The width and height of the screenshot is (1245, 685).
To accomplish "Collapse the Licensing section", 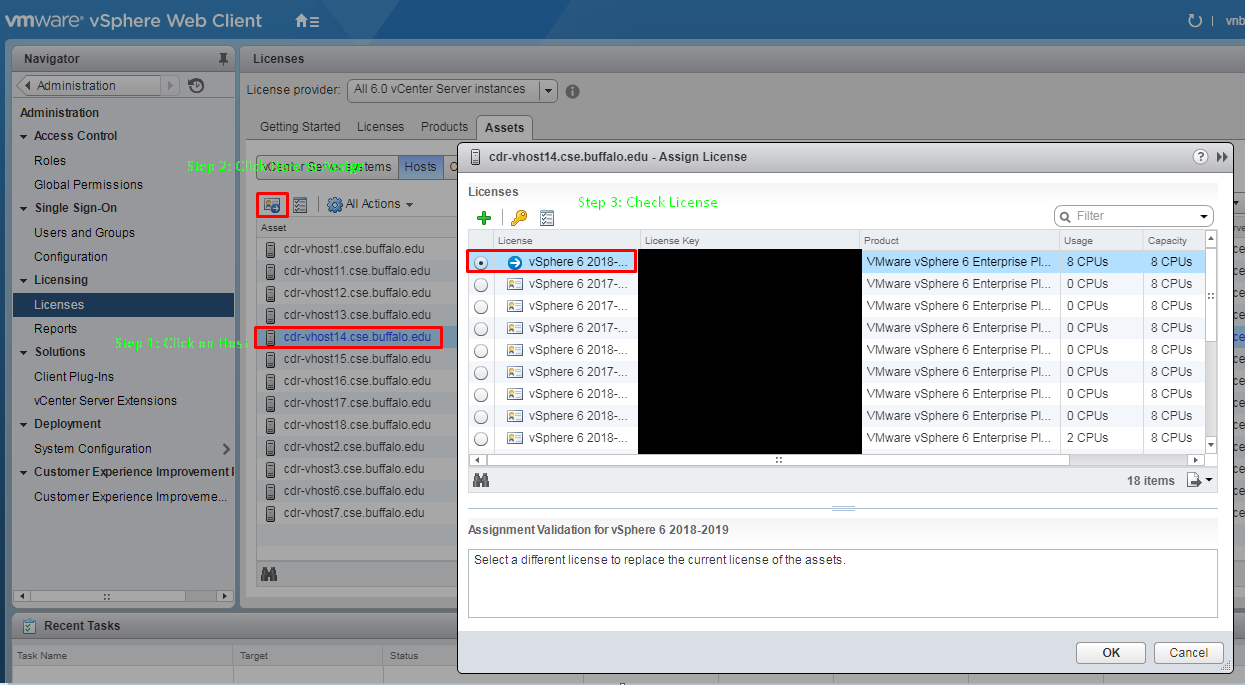I will [24, 280].
